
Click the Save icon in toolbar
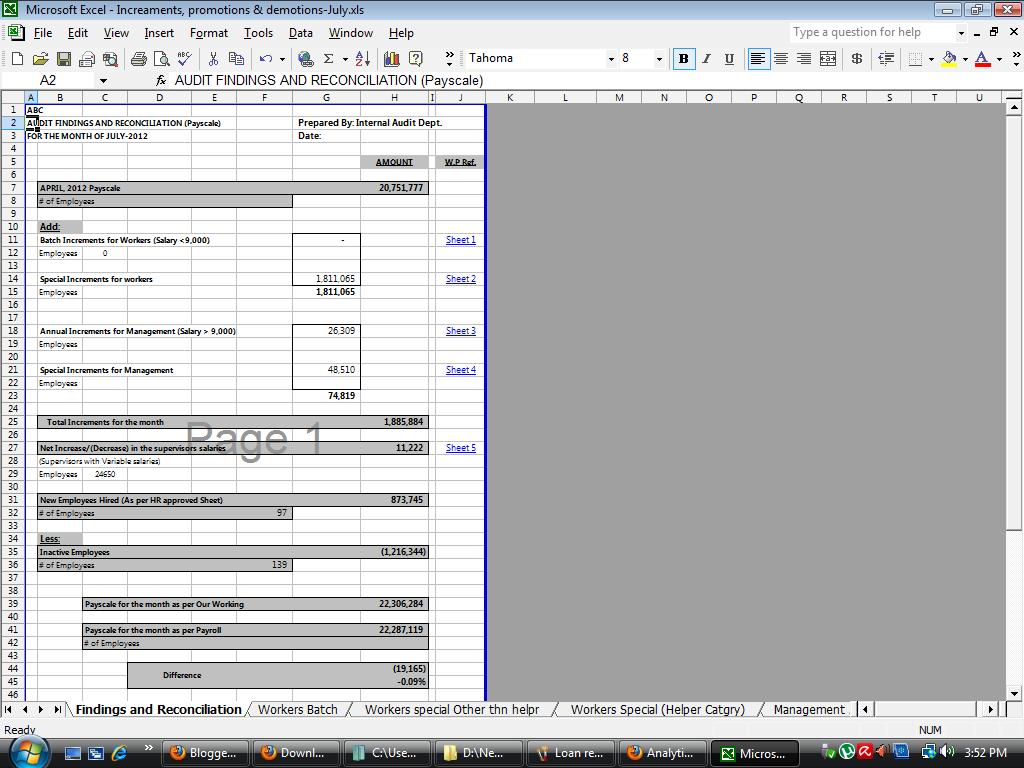click(x=63, y=59)
